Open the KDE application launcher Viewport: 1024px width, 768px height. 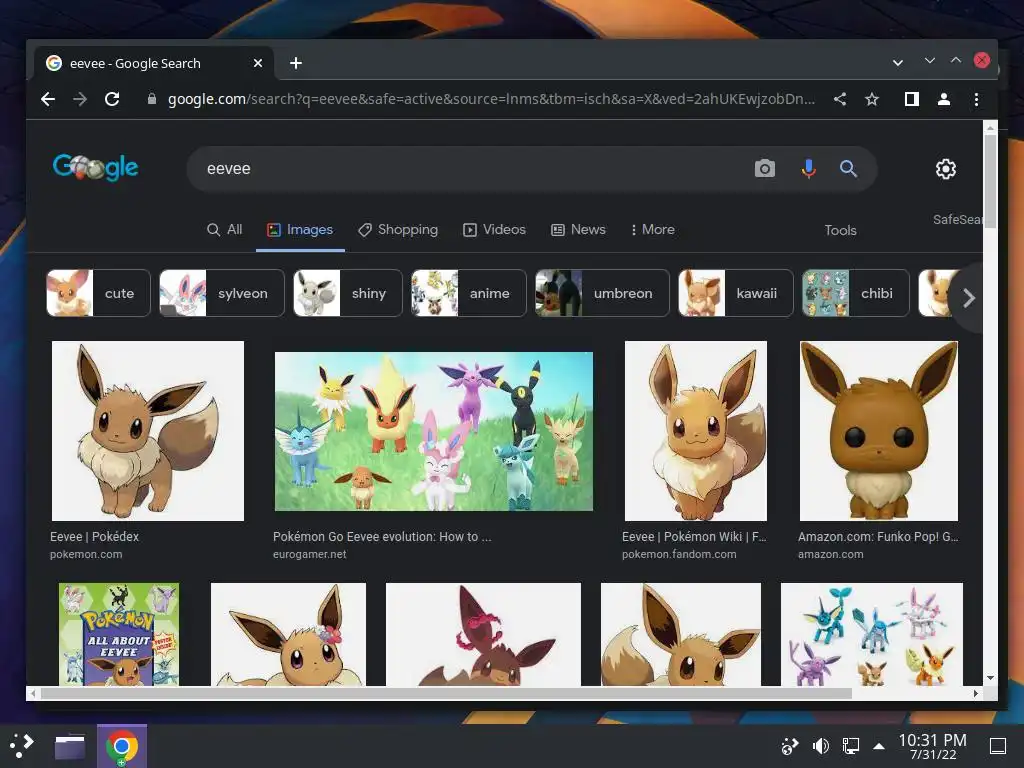click(22, 745)
